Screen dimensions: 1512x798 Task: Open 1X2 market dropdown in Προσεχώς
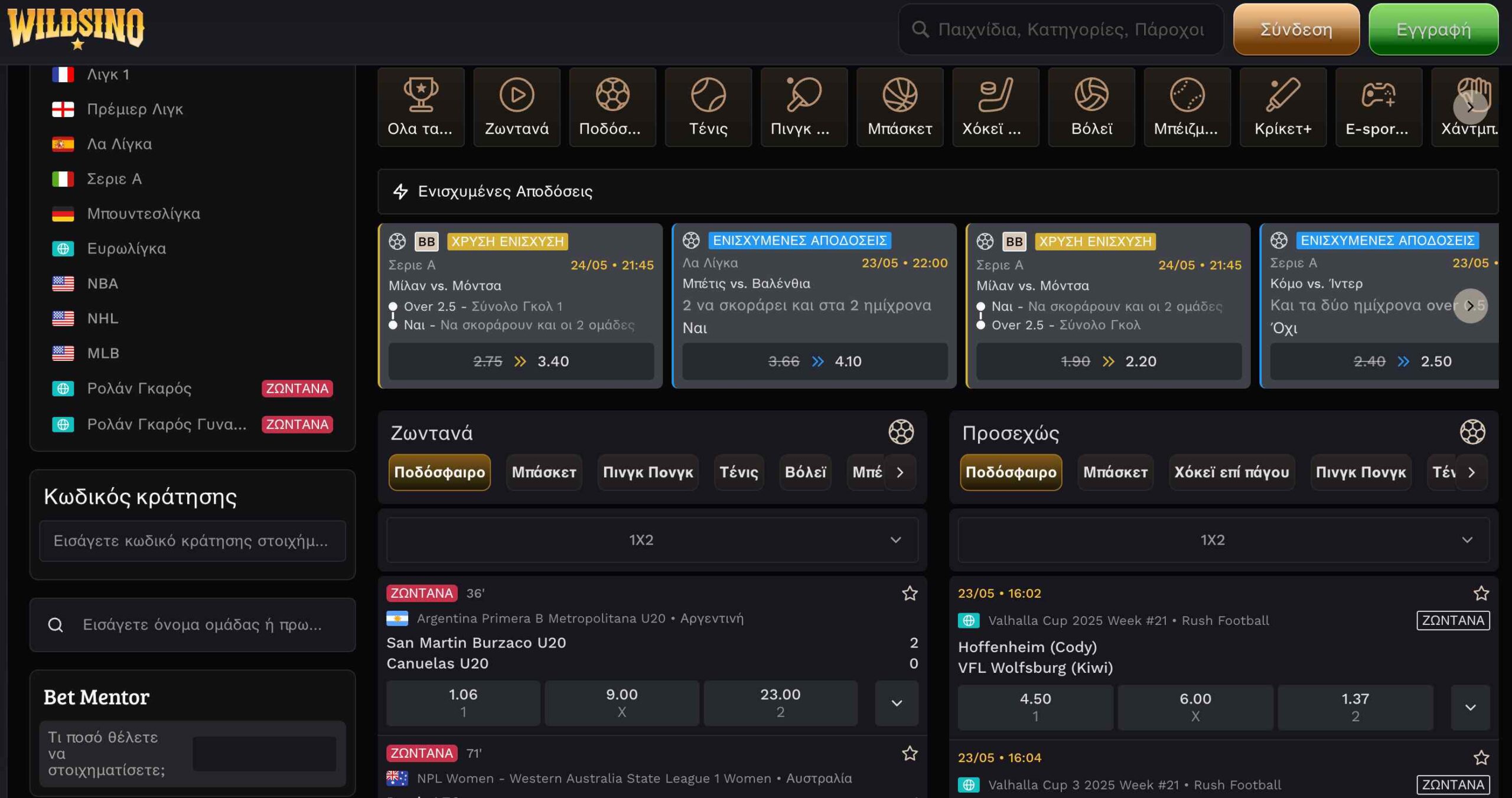pyautogui.click(x=1224, y=540)
